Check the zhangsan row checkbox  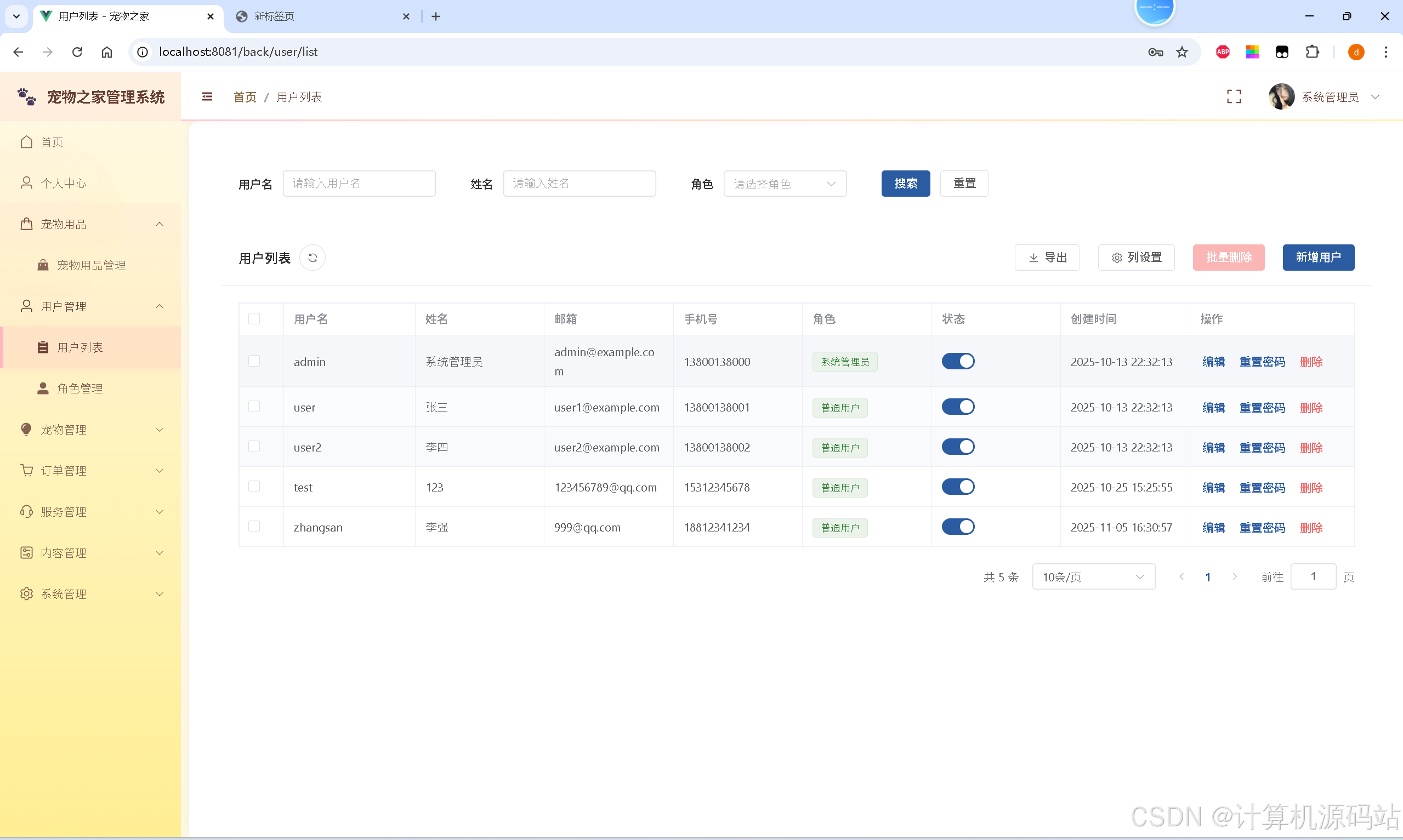tap(254, 527)
